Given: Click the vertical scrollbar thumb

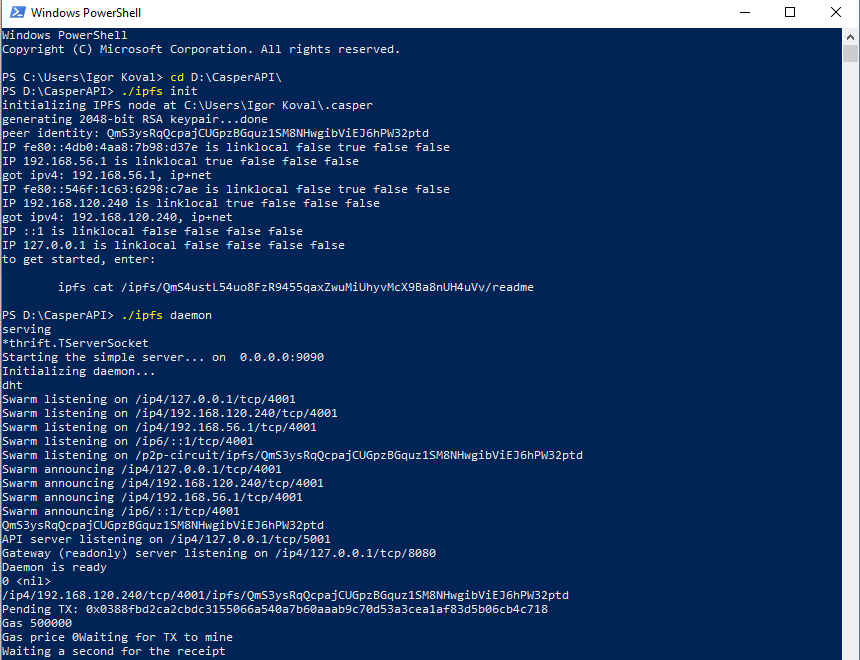Looking at the screenshot, I should pyautogui.click(x=851, y=53).
